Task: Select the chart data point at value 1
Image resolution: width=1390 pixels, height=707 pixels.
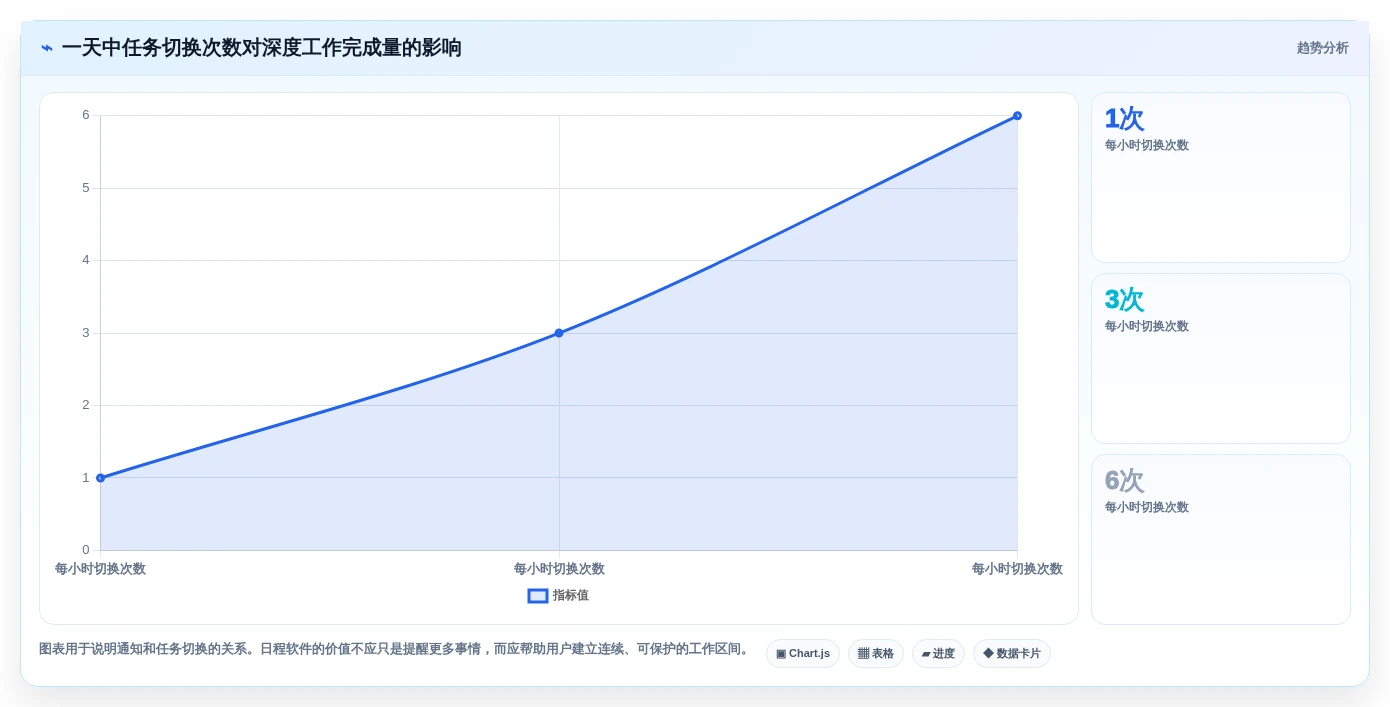Action: tap(100, 478)
